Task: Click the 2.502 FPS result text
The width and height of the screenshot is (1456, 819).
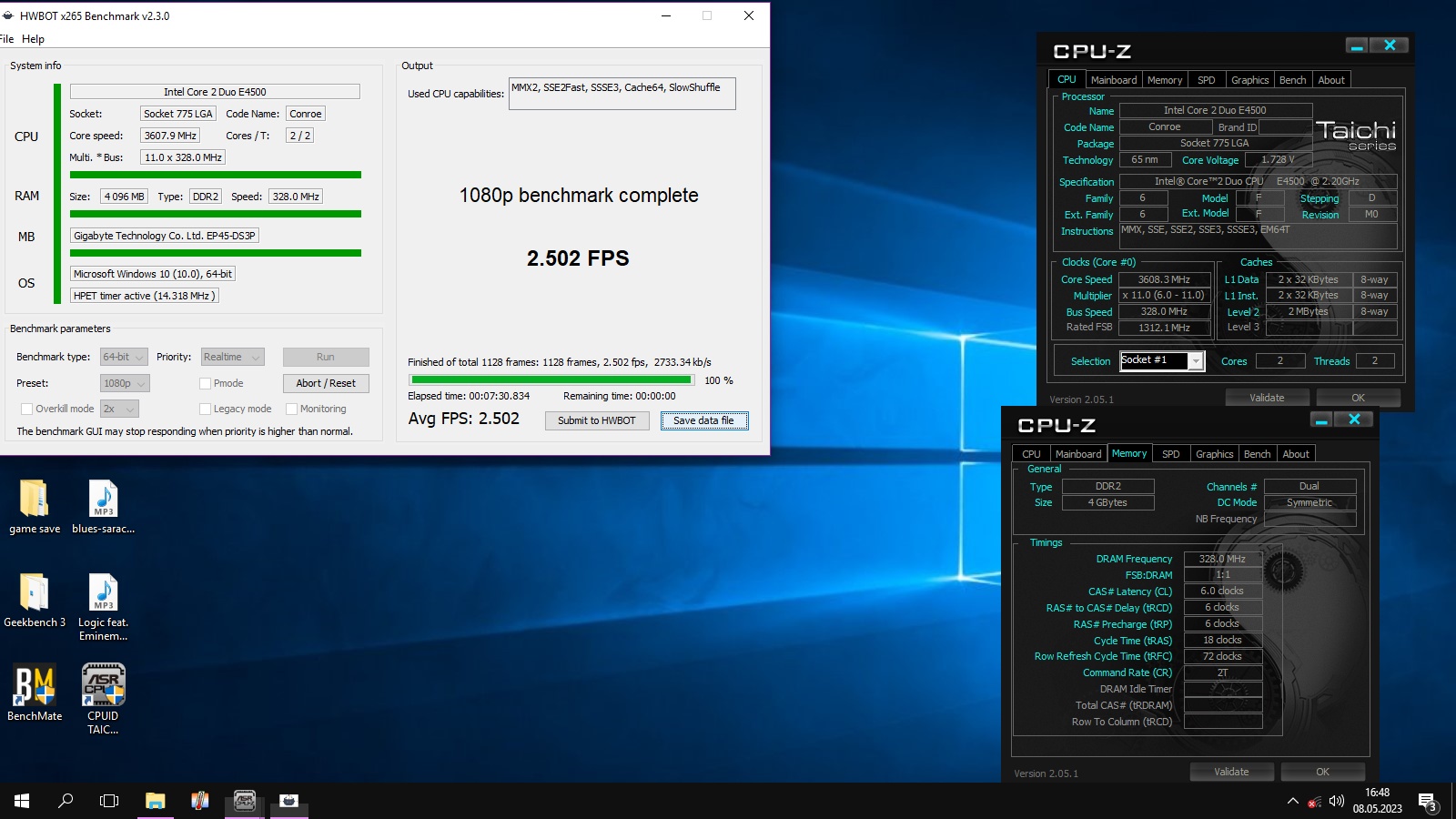Action: point(578,258)
